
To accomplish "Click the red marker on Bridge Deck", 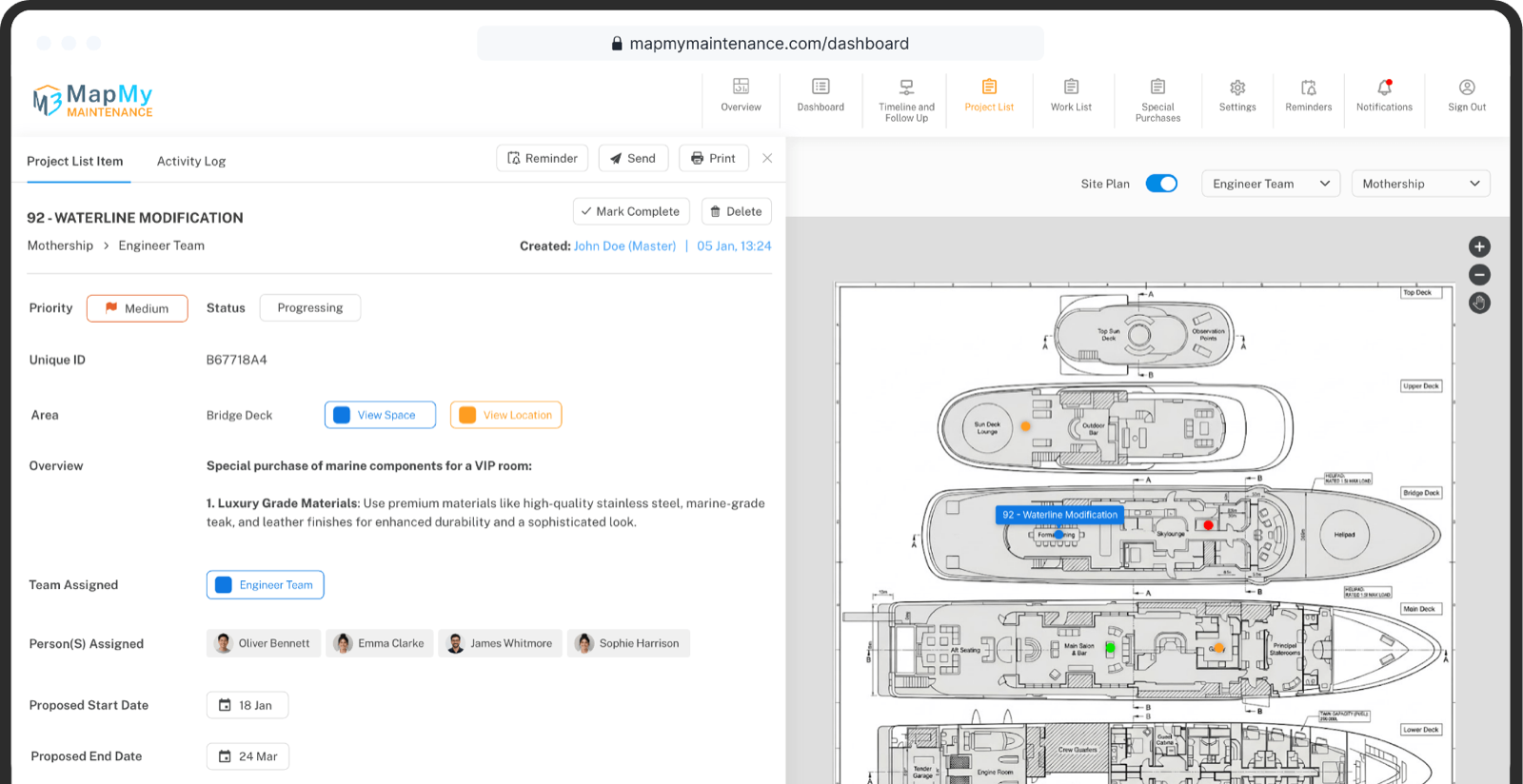I will tap(1208, 525).
